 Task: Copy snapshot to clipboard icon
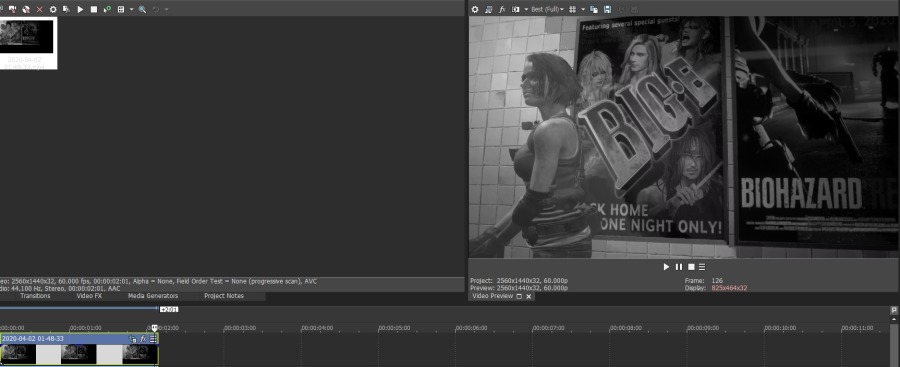point(593,9)
